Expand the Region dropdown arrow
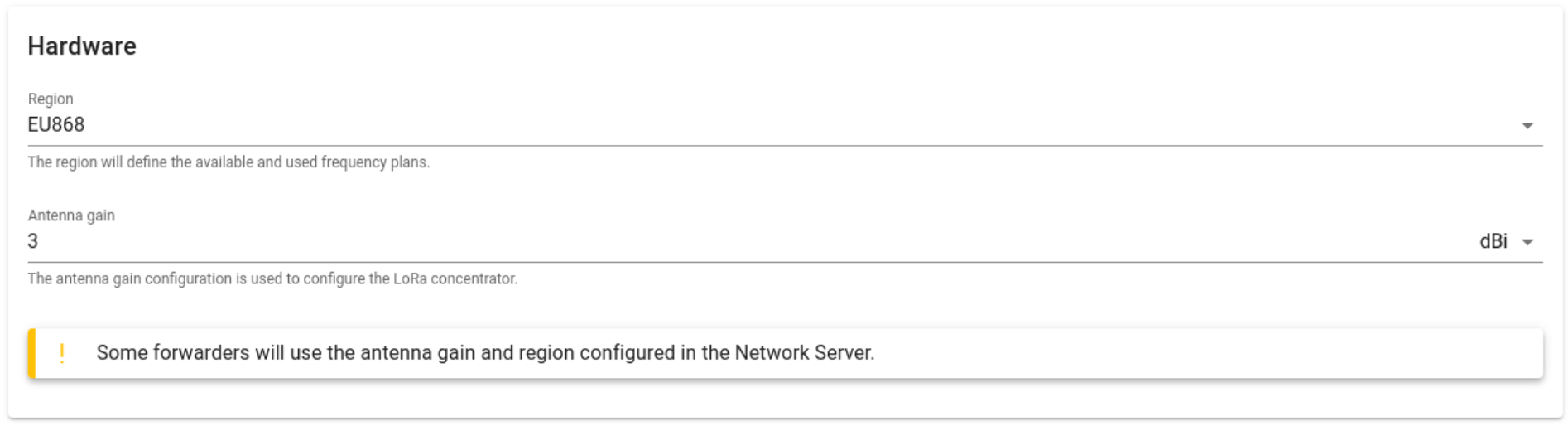1568x426 pixels. click(1527, 126)
